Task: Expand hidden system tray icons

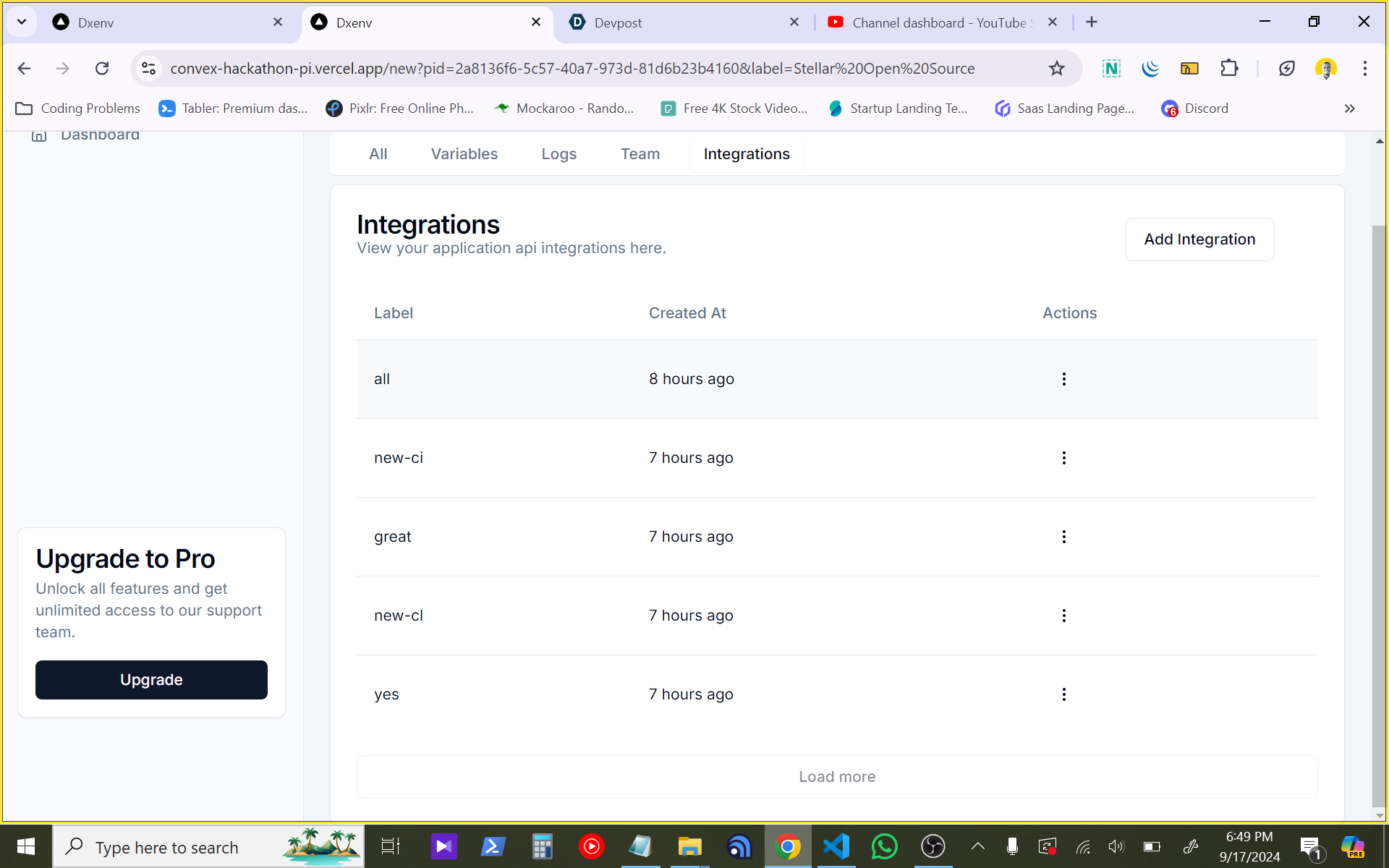Action: (x=977, y=846)
